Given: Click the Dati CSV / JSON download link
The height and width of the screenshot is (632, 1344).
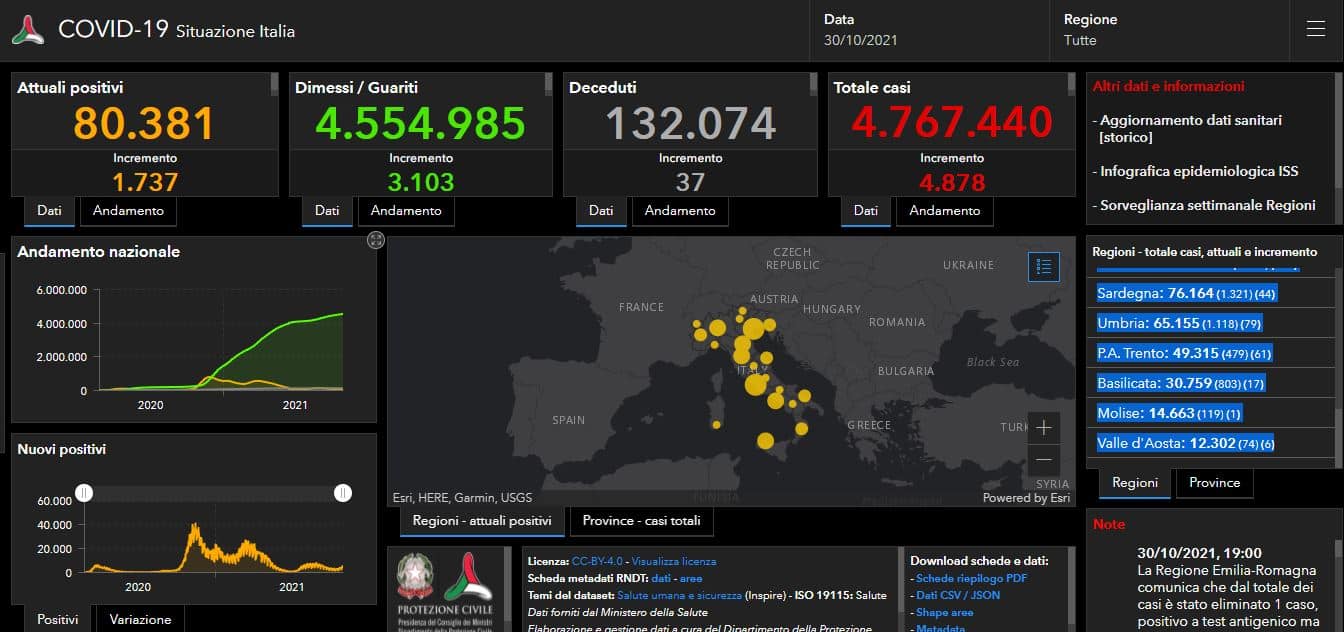Looking at the screenshot, I should (958, 595).
